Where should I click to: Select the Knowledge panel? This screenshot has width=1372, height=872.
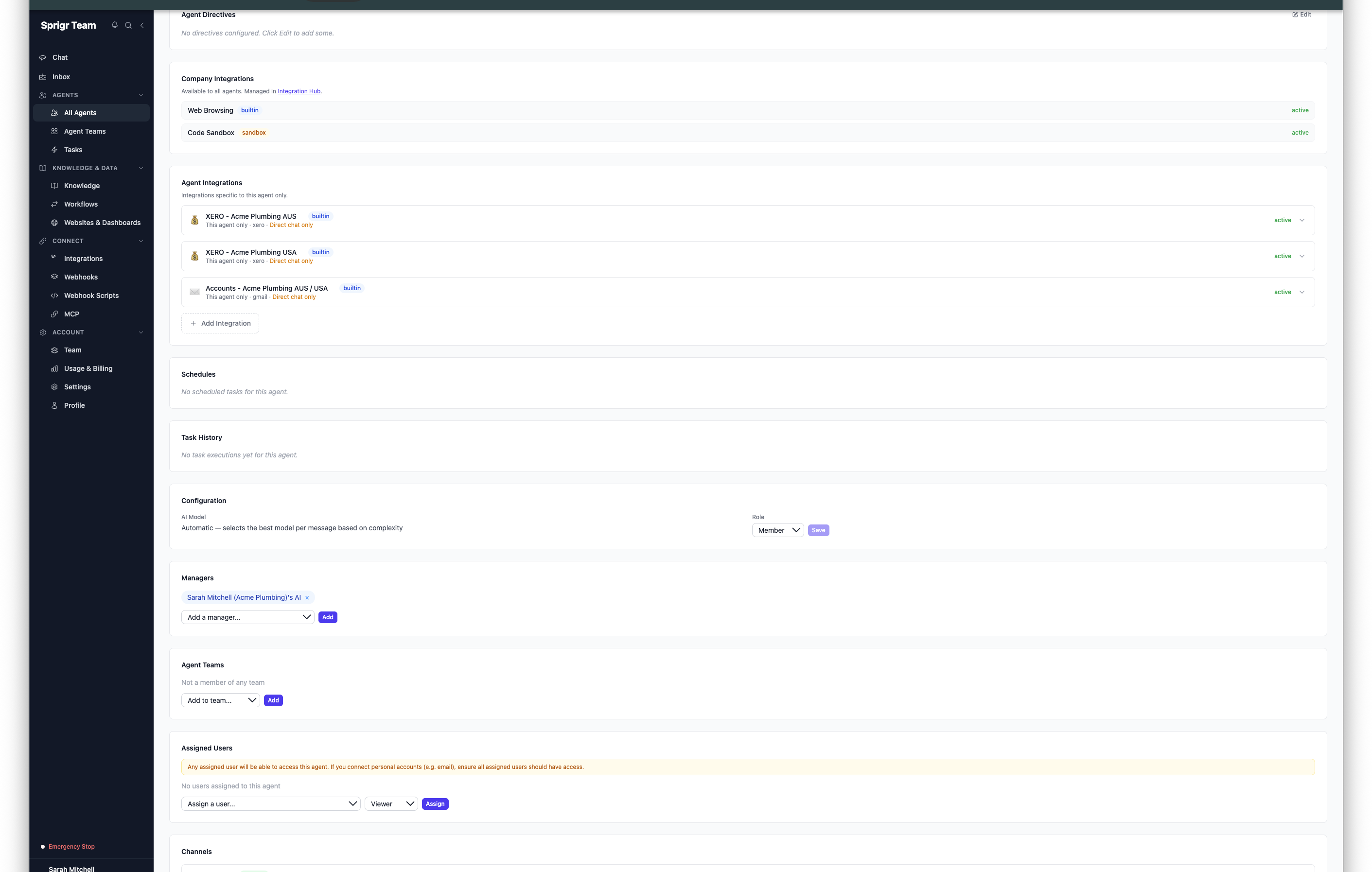[x=82, y=186]
